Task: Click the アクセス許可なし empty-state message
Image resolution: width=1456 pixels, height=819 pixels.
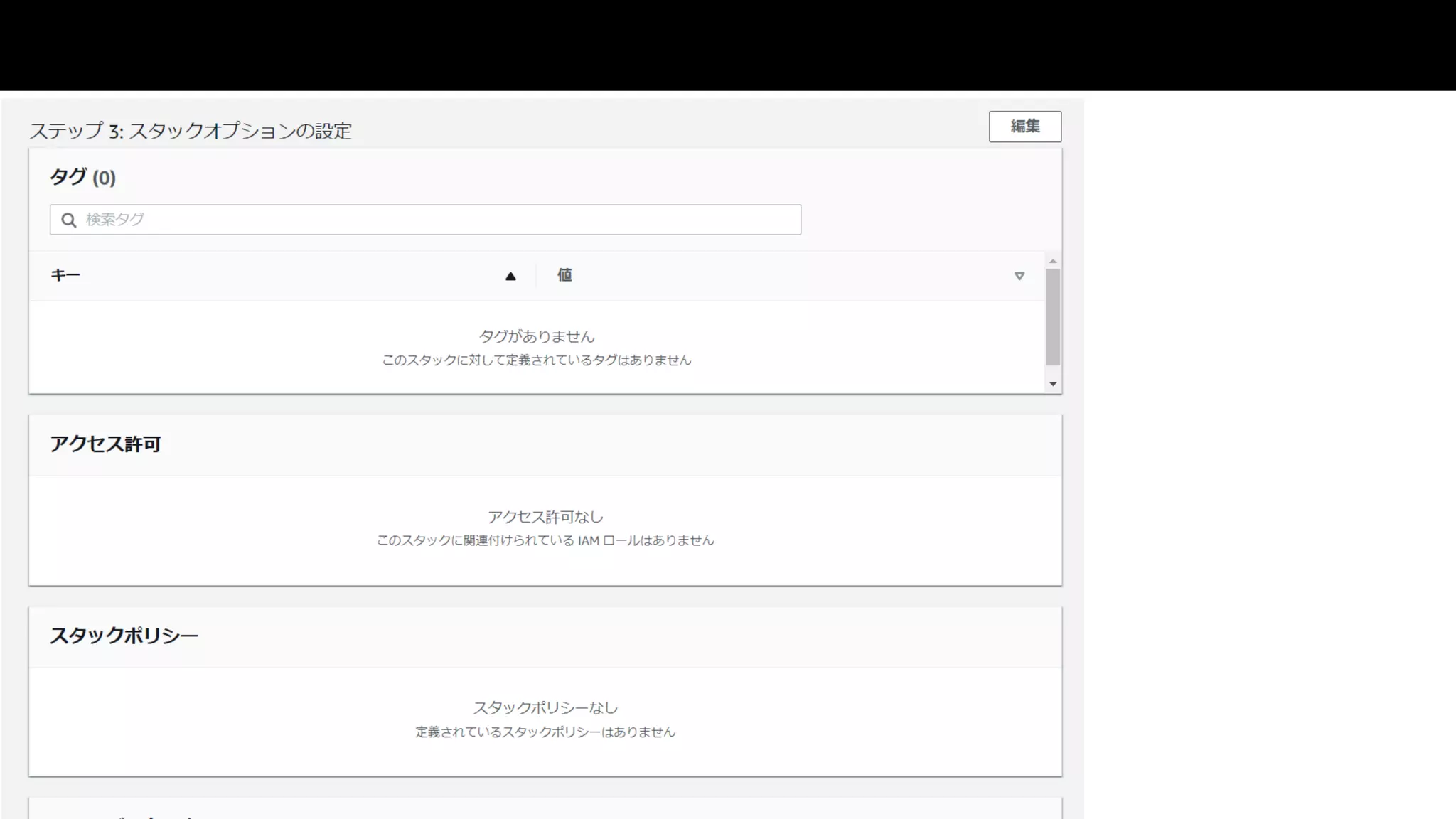Action: tap(545, 517)
